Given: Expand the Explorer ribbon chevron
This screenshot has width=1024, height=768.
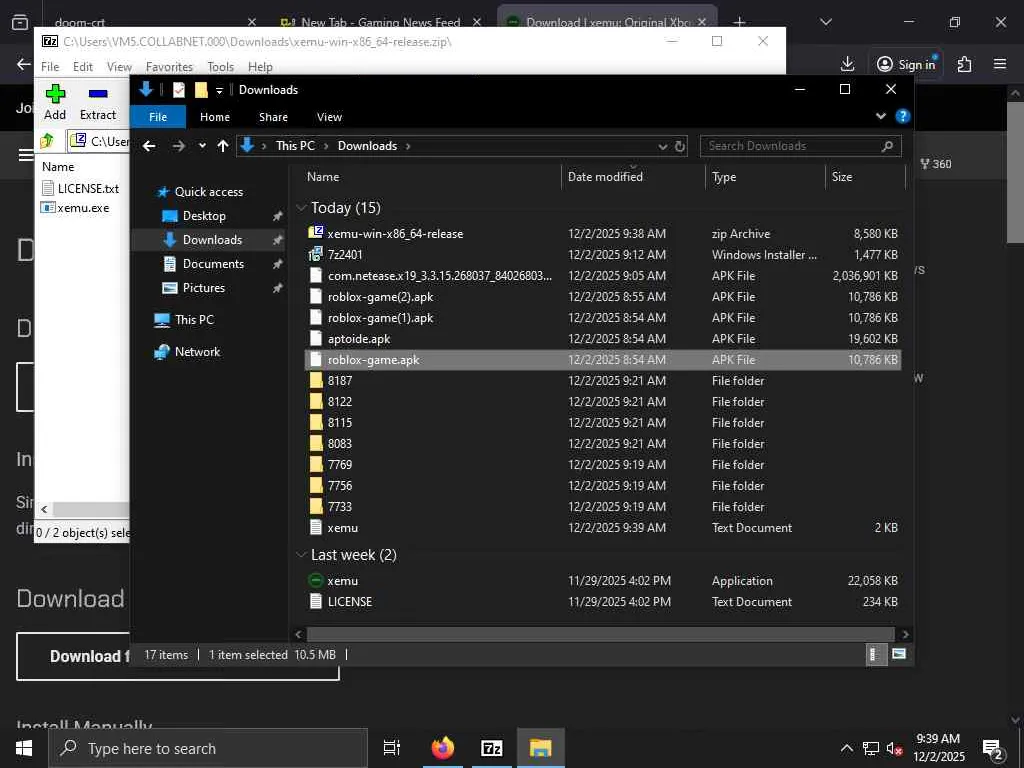Looking at the screenshot, I should pos(881,116).
